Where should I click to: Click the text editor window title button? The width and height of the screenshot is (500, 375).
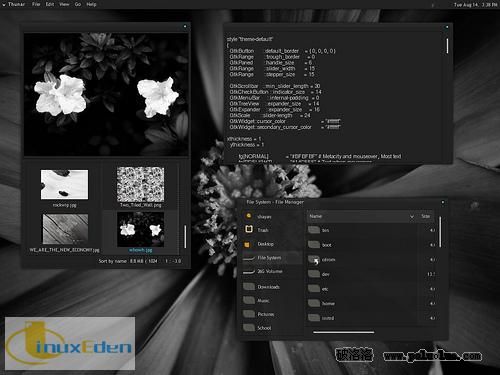[447, 27]
